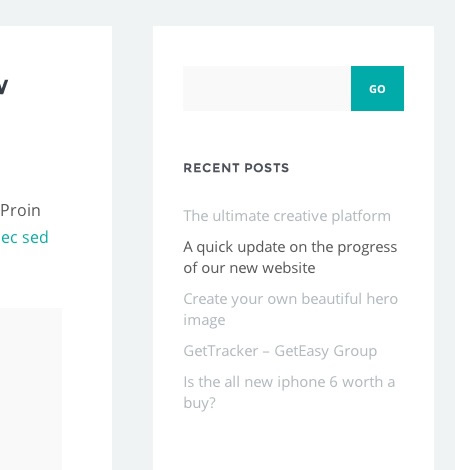Screen dimensions: 455x470
Task: Click the partially visible bold article title
Action: [4, 87]
